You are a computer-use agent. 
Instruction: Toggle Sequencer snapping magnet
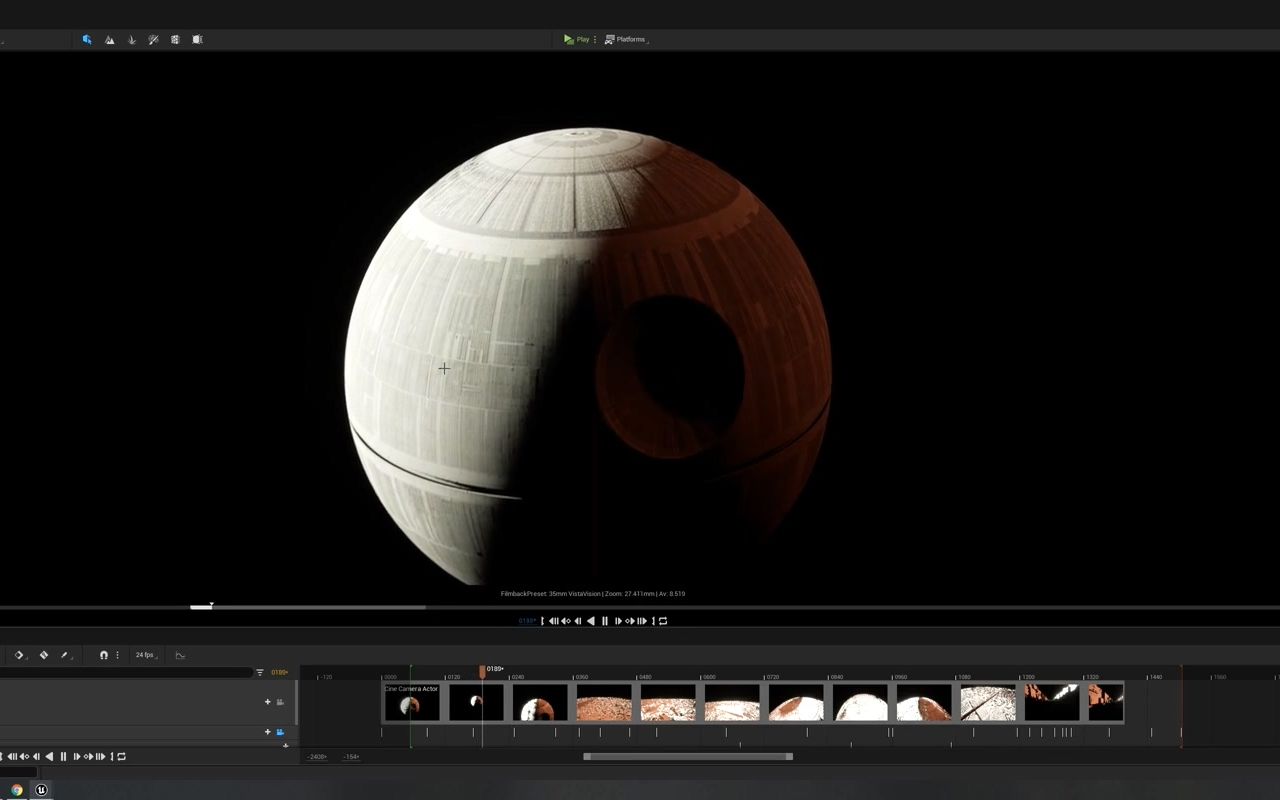[x=103, y=655]
